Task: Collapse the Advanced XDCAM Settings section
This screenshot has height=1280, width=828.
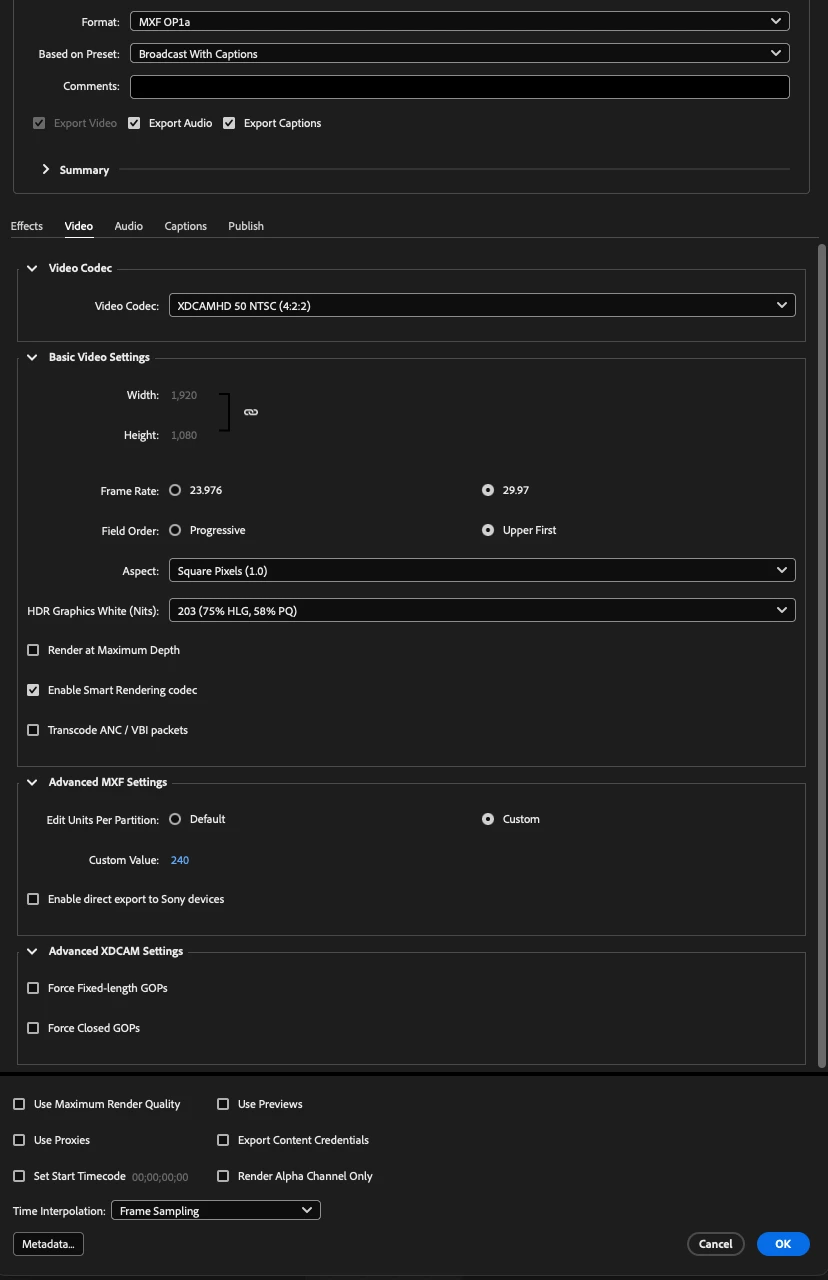Action: point(32,951)
